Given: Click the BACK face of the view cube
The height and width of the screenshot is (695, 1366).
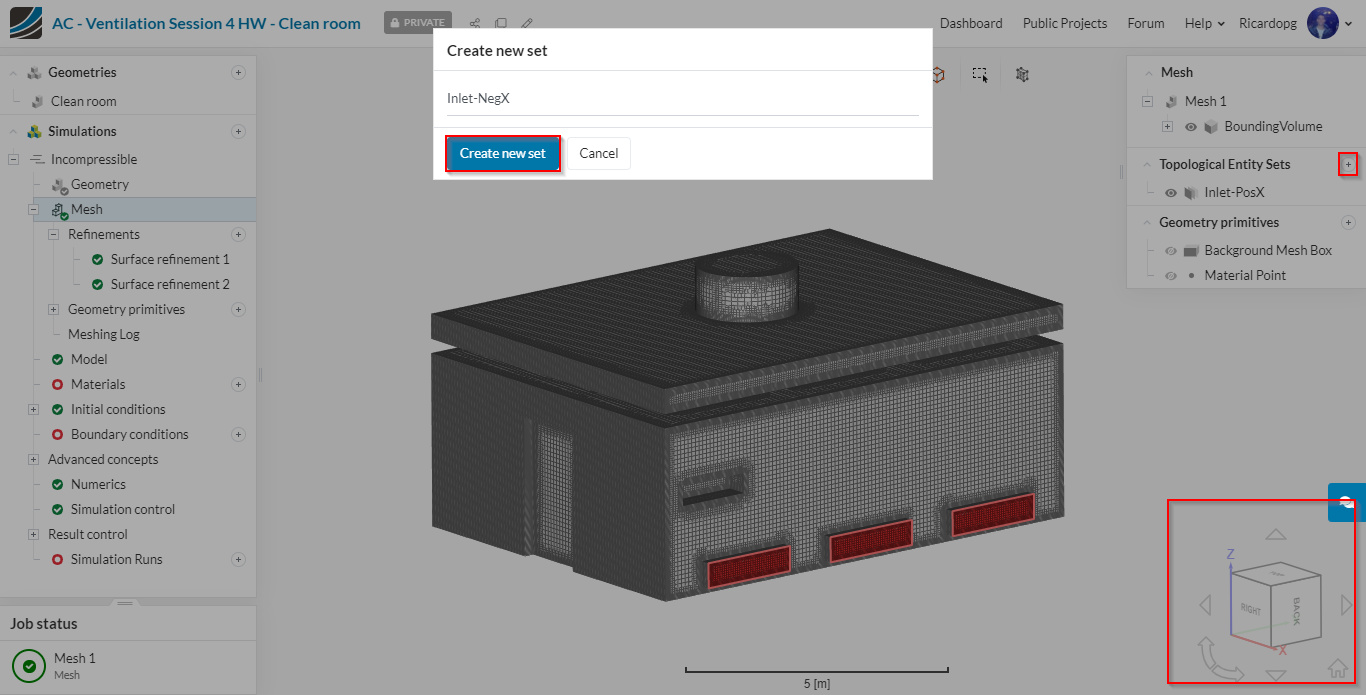Looking at the screenshot, I should click(x=1296, y=610).
